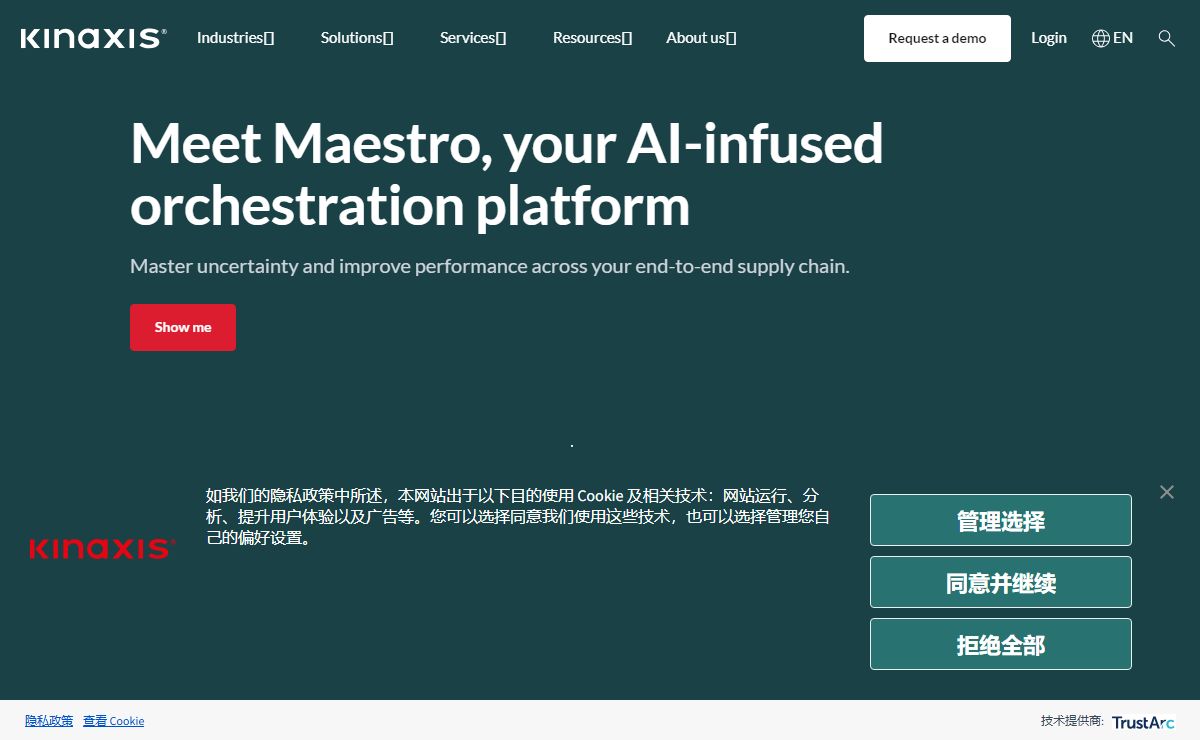Accept cookies with 同意并继续
1200x740 pixels.
tap(1001, 582)
